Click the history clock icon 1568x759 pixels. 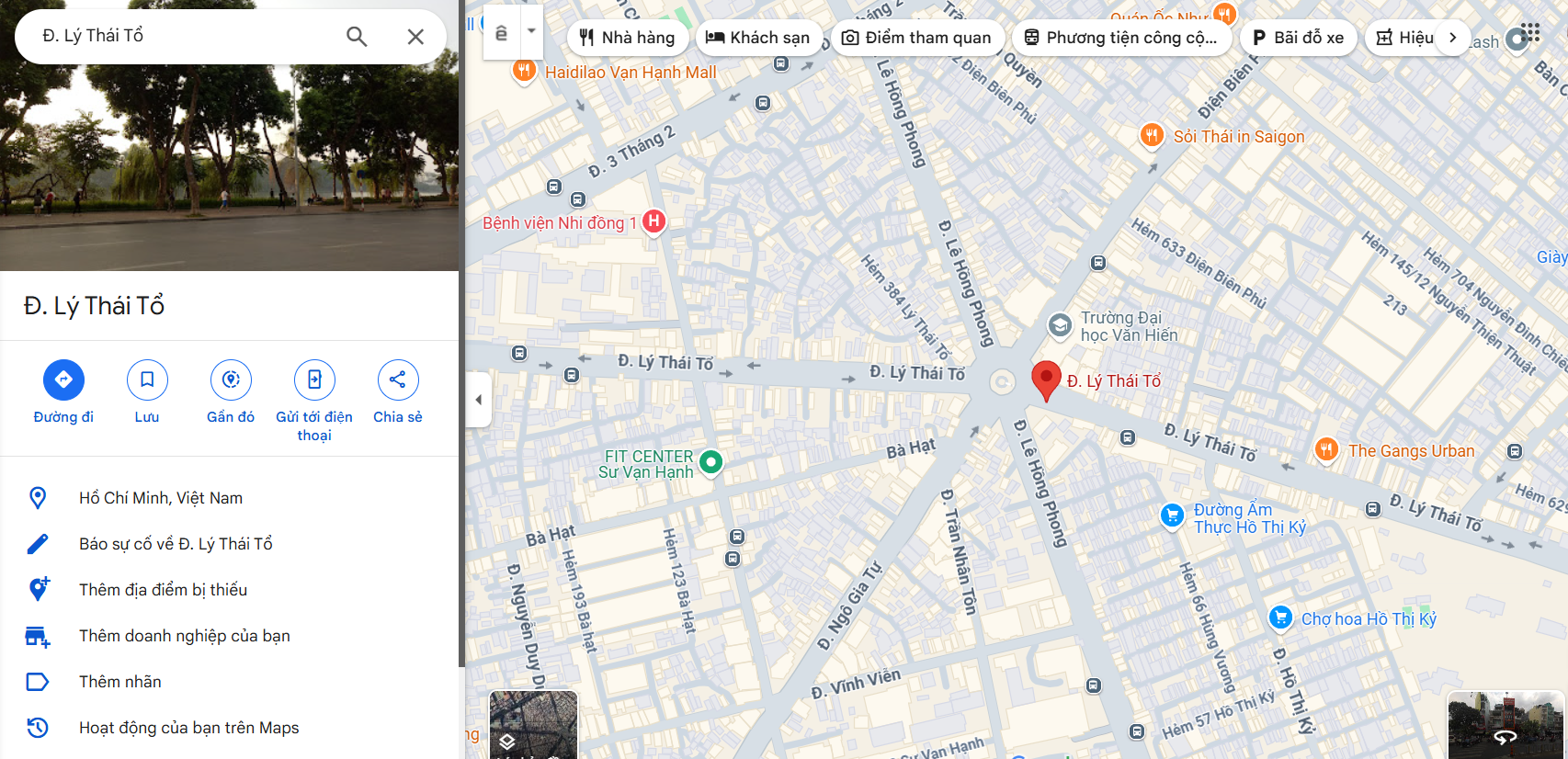tap(38, 728)
